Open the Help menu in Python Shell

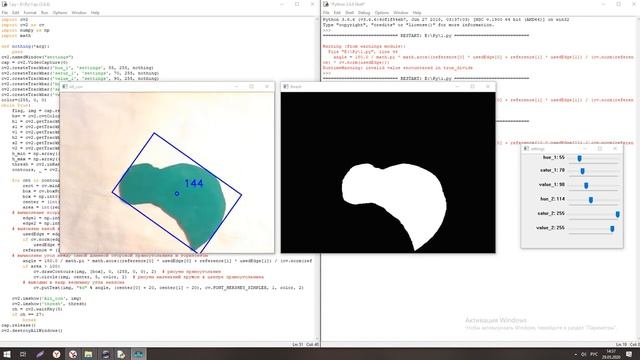(x=417, y=13)
